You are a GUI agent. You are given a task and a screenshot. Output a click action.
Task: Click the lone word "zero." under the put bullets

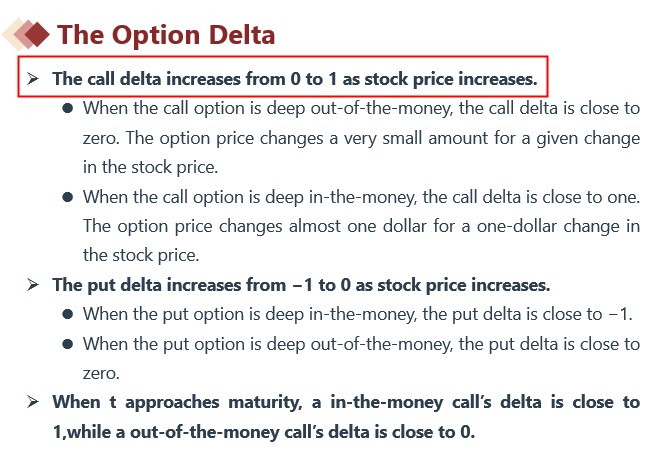coord(101,373)
